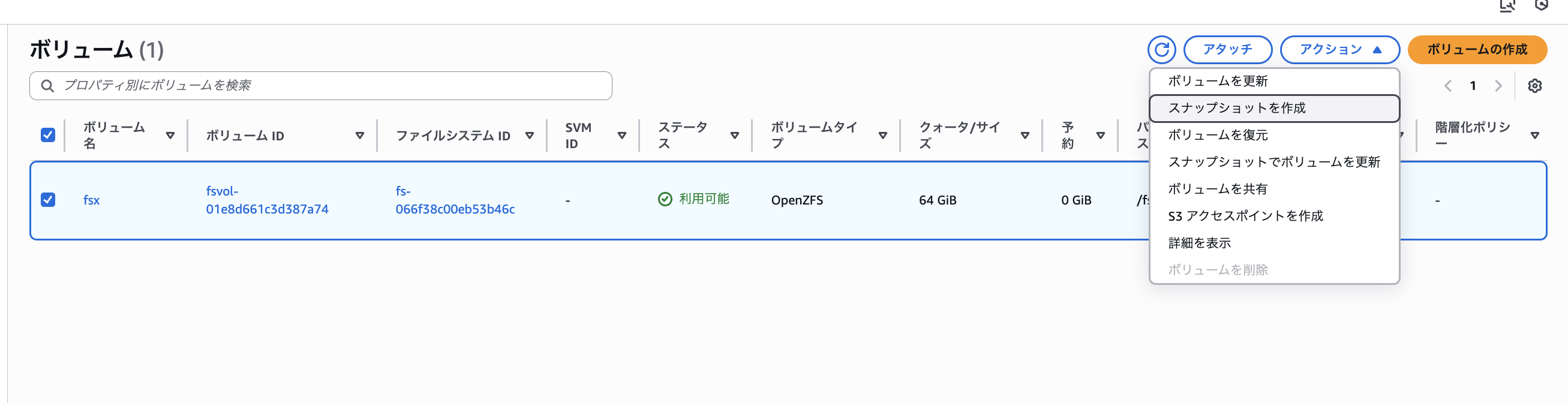Go to next page arrow
Viewport: 1568px width, 403px height.
(x=1498, y=86)
